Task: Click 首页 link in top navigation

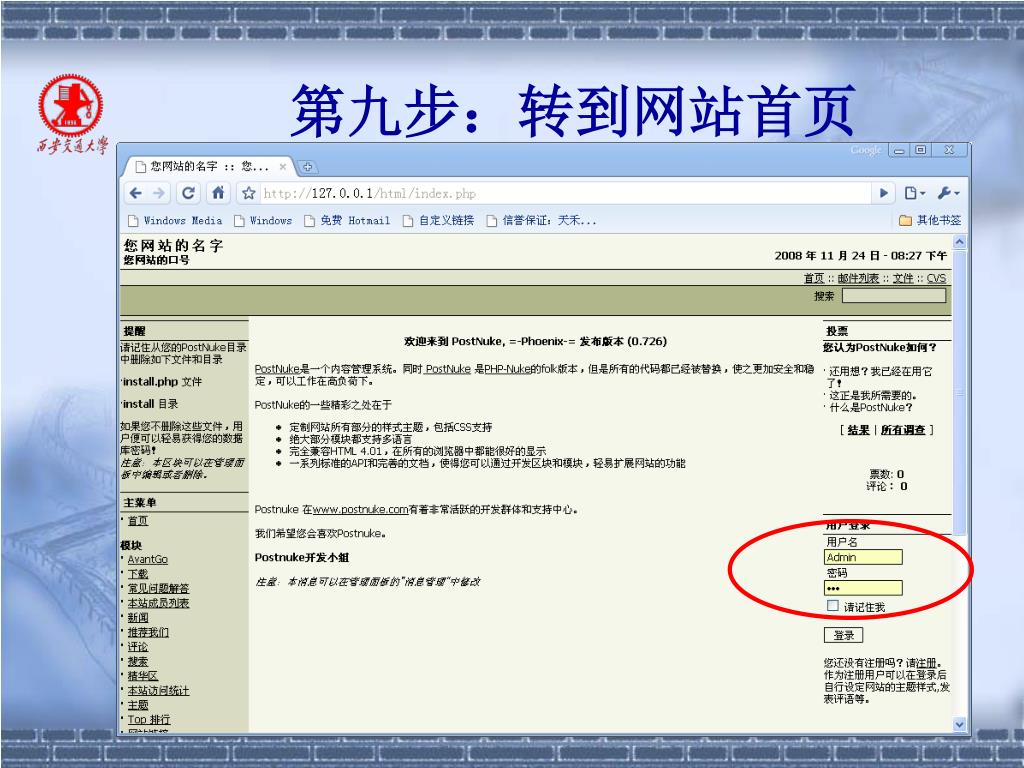Action: [x=814, y=278]
